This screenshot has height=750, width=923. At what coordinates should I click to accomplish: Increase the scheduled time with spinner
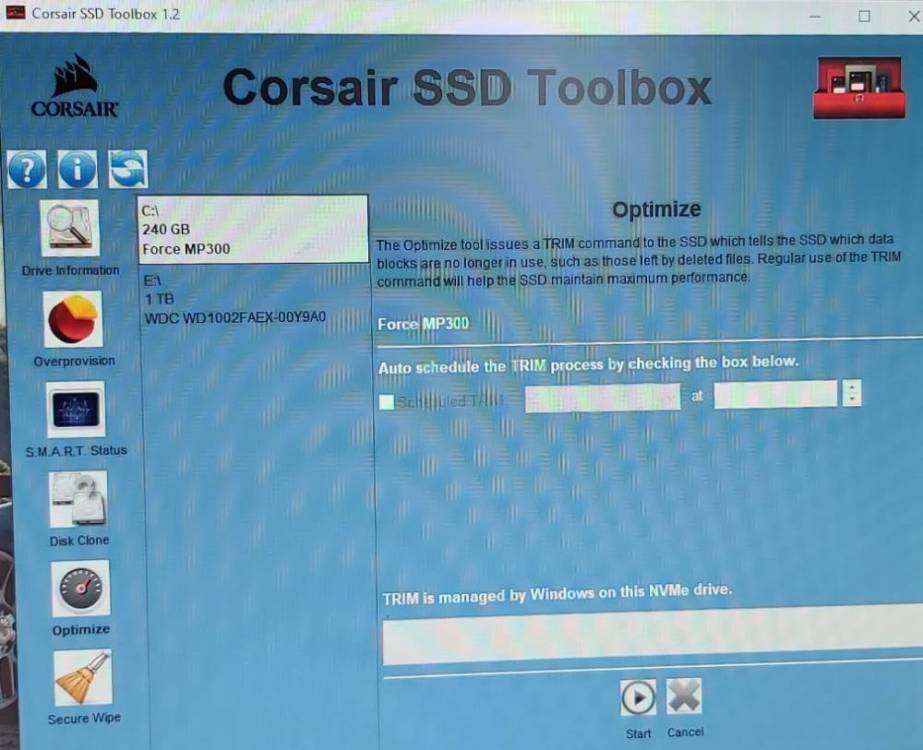tap(852, 386)
